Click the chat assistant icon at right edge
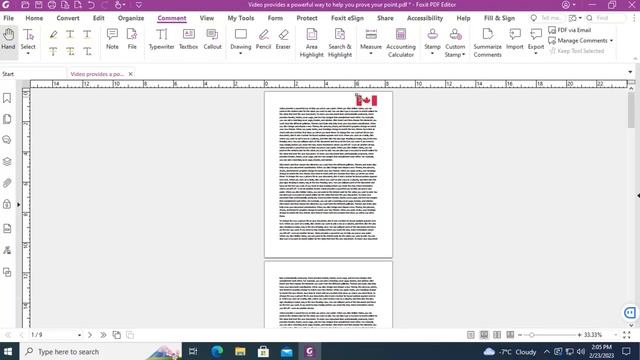 tap(630, 313)
